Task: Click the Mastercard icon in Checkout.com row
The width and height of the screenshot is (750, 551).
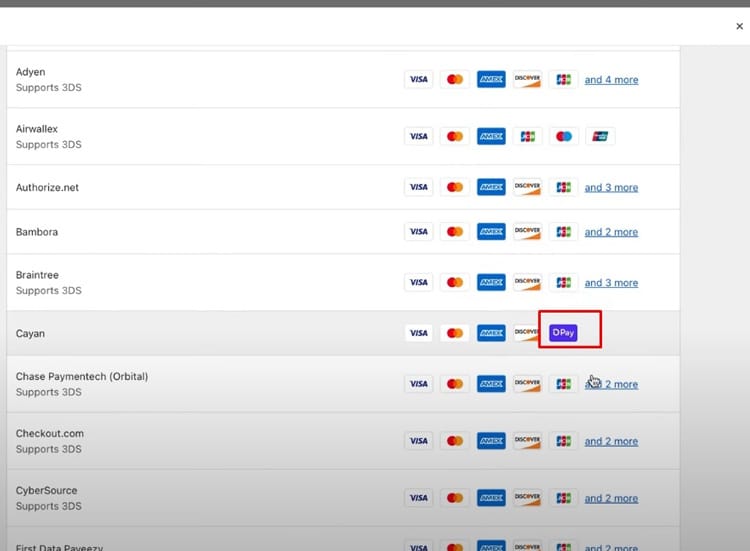Action: pos(455,441)
